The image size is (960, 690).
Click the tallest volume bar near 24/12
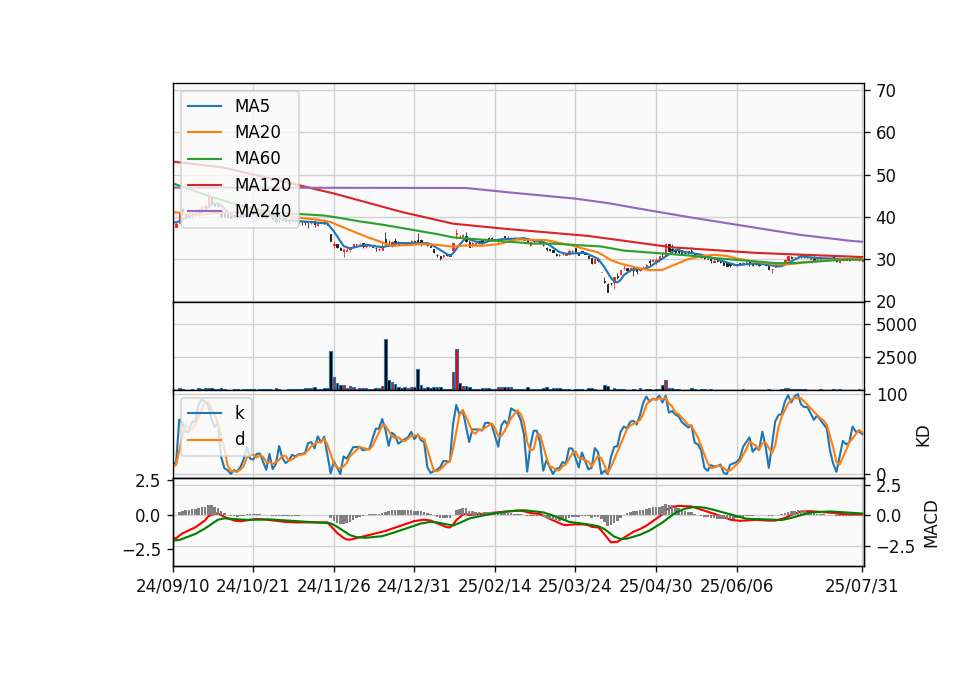tap(386, 364)
